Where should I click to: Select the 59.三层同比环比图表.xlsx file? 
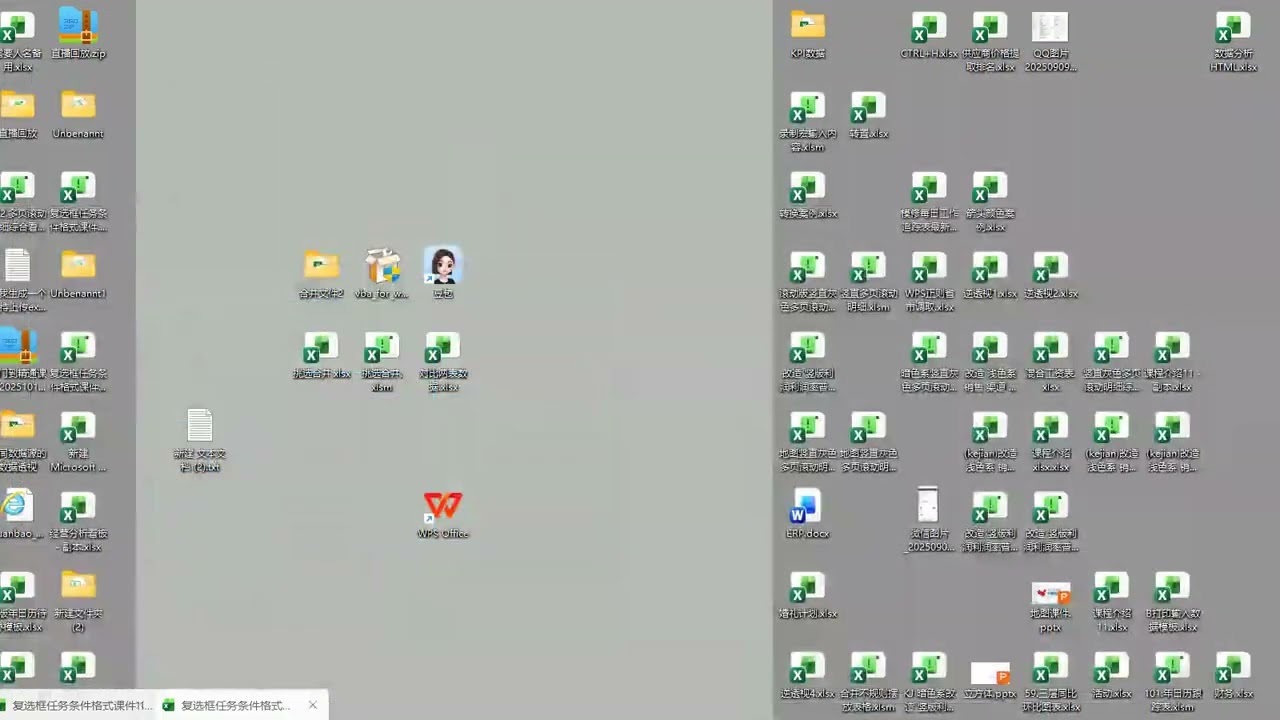click(x=1051, y=681)
